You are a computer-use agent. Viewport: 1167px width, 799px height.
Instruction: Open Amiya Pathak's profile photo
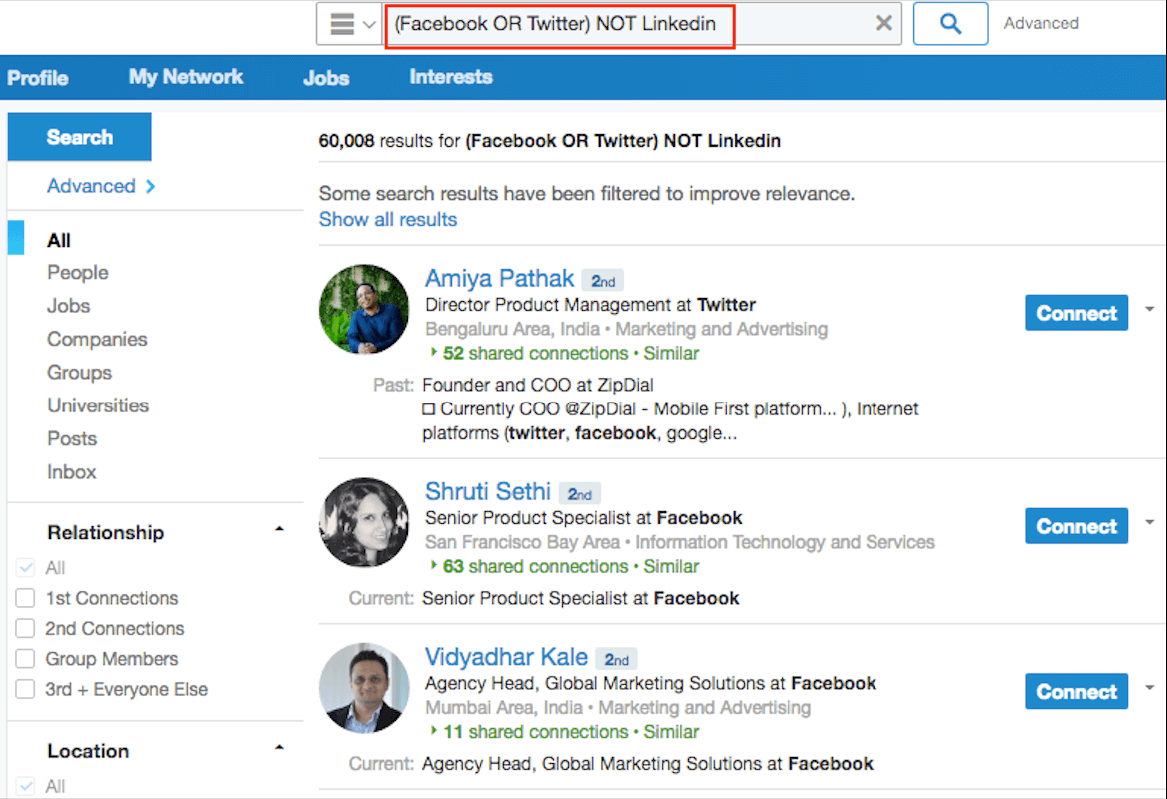pyautogui.click(x=364, y=309)
